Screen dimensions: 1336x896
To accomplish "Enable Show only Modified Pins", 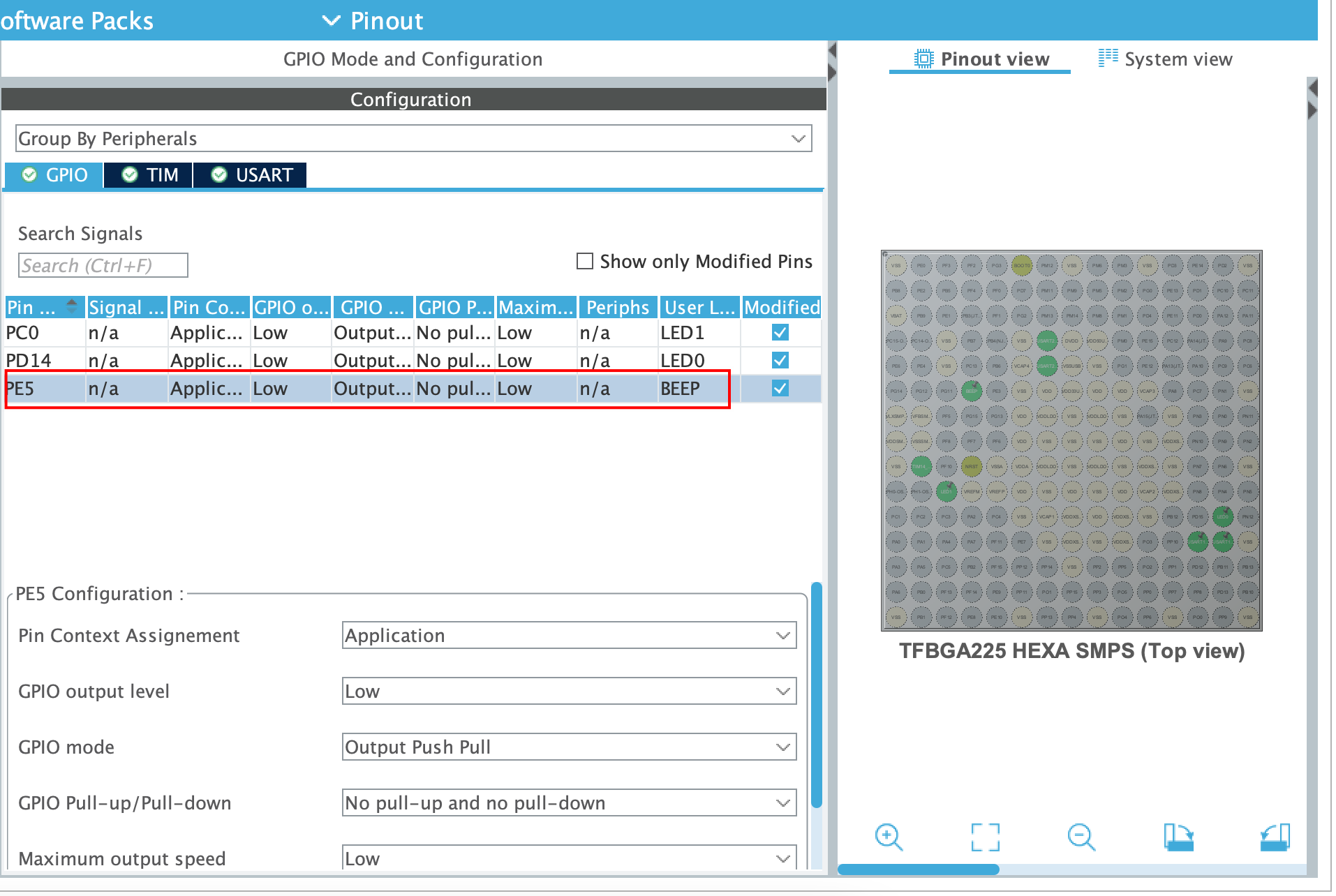I will click(585, 261).
